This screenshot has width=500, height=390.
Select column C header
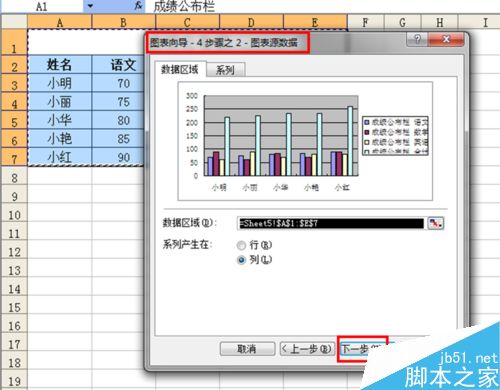[187, 22]
